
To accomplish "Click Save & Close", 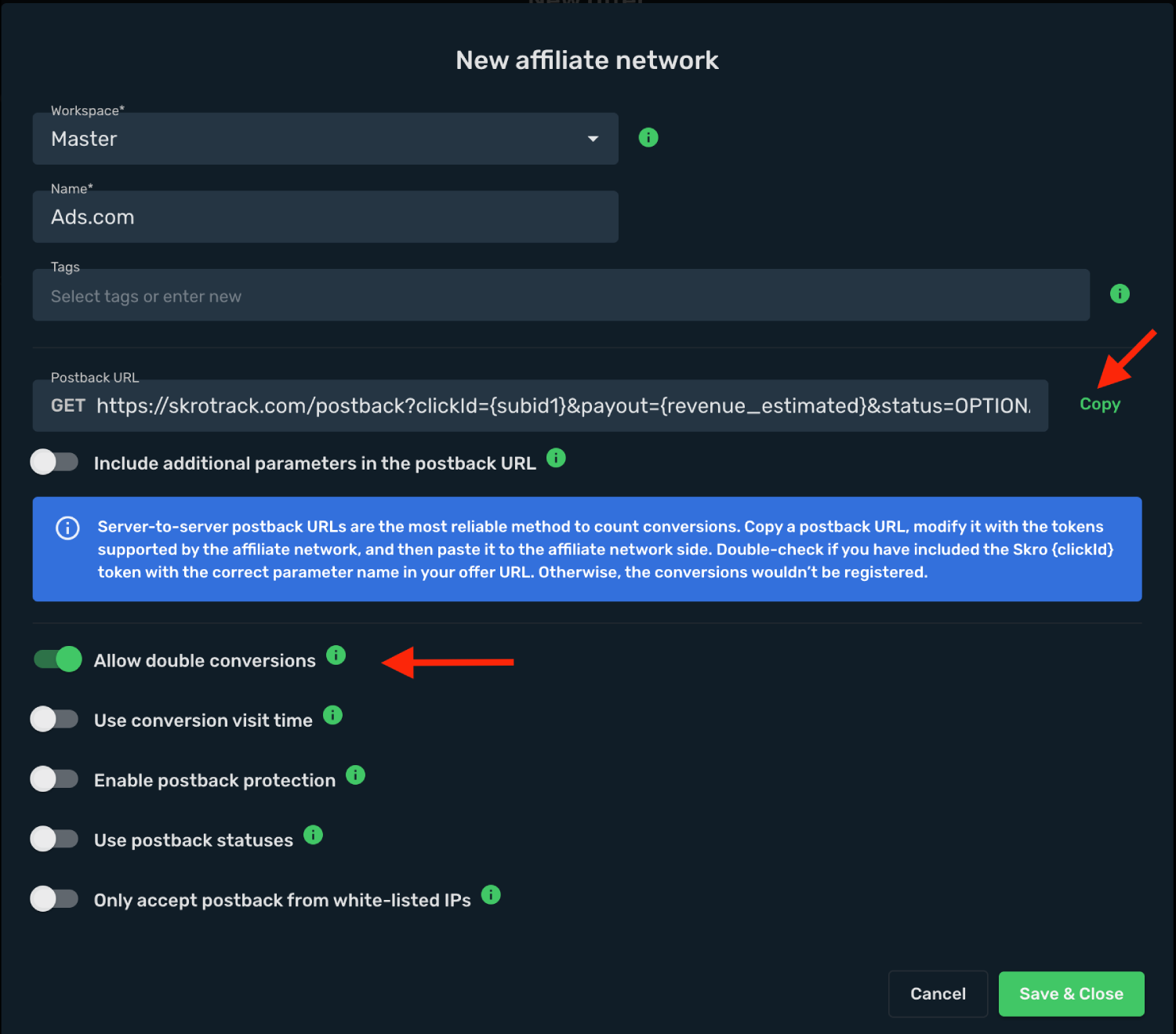I will click(x=1072, y=994).
